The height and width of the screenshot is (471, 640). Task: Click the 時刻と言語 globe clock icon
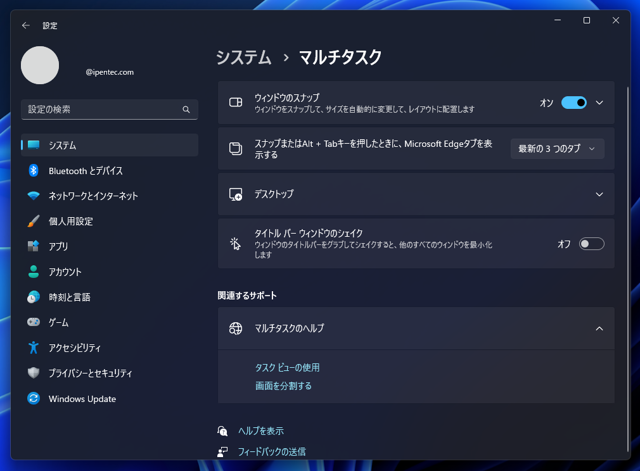tap(33, 297)
